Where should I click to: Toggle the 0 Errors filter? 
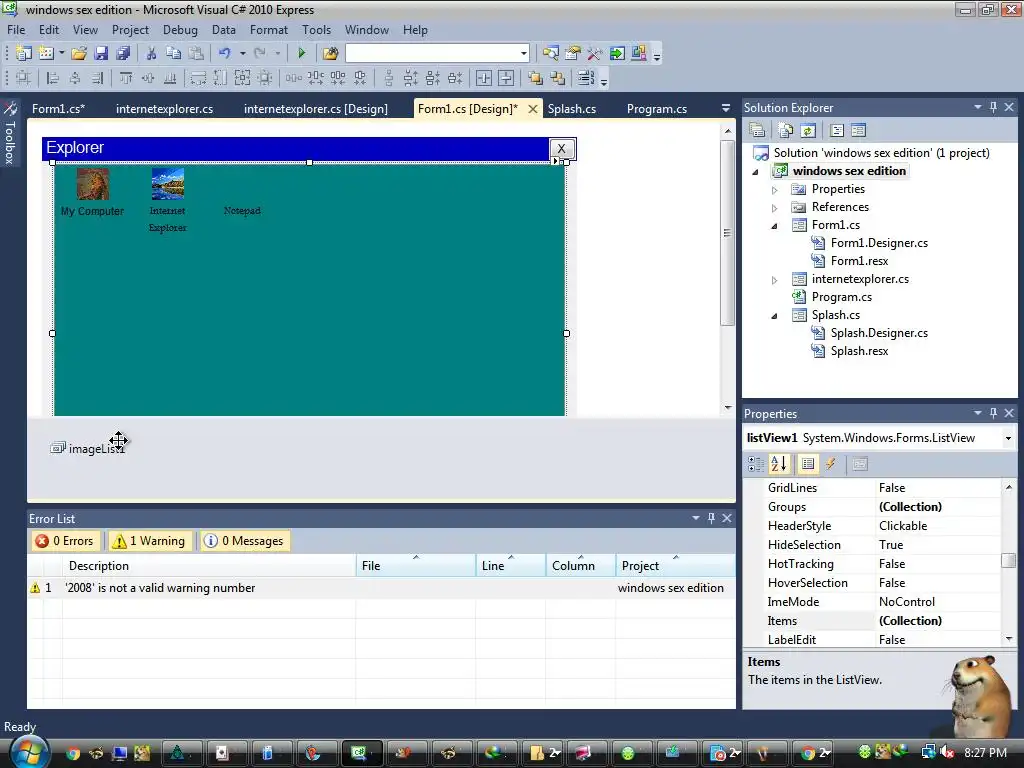click(65, 541)
